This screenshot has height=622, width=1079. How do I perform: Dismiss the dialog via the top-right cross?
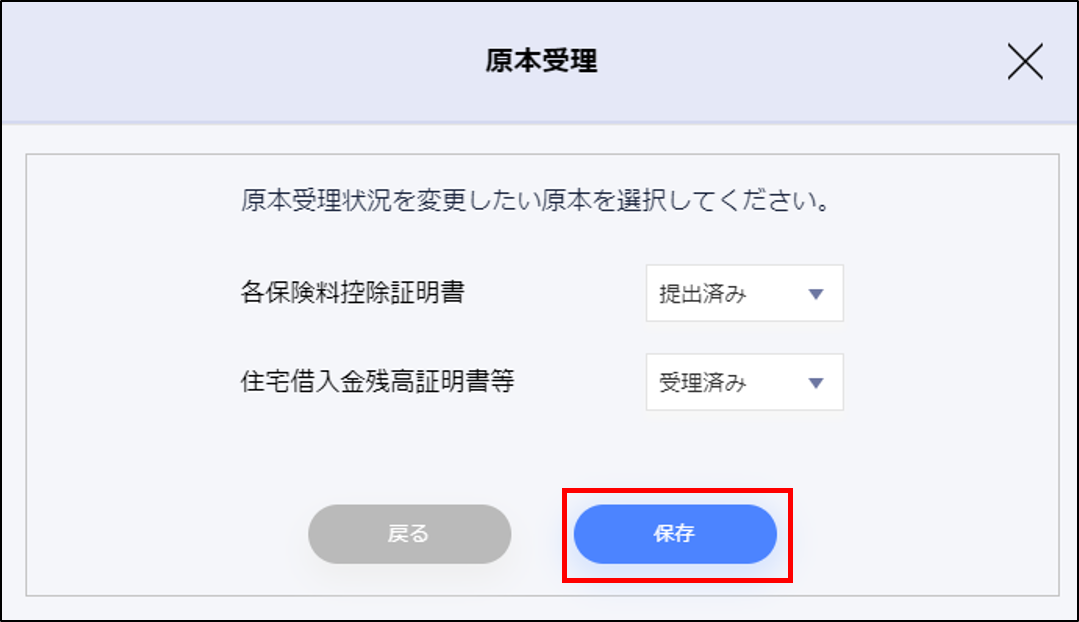point(1025,61)
